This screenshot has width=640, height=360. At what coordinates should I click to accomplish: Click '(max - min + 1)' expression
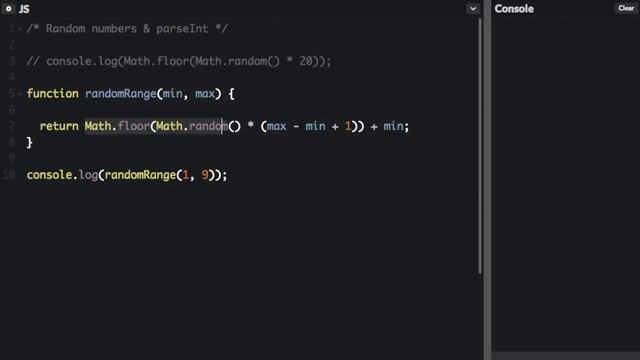309,126
